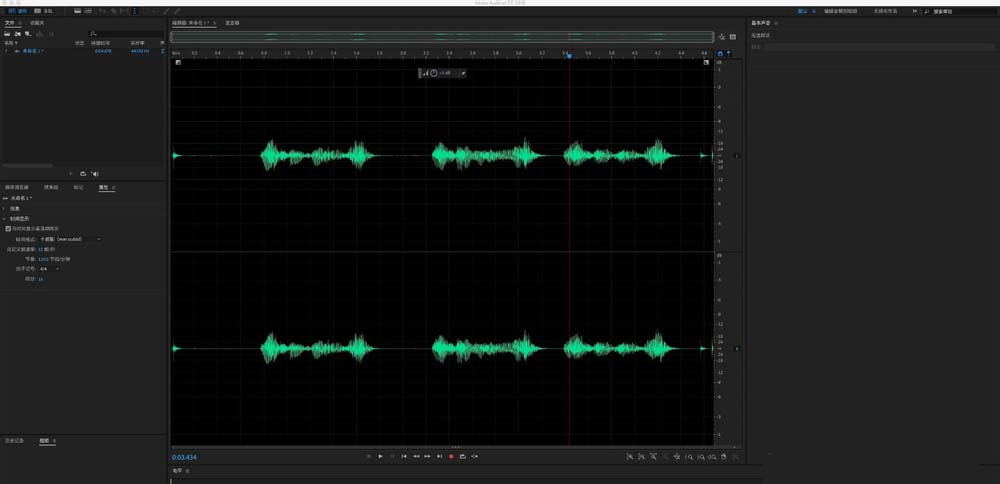Screen dimensions: 1000x484
Task: Toggle loop playback in transport
Action: 462,457
